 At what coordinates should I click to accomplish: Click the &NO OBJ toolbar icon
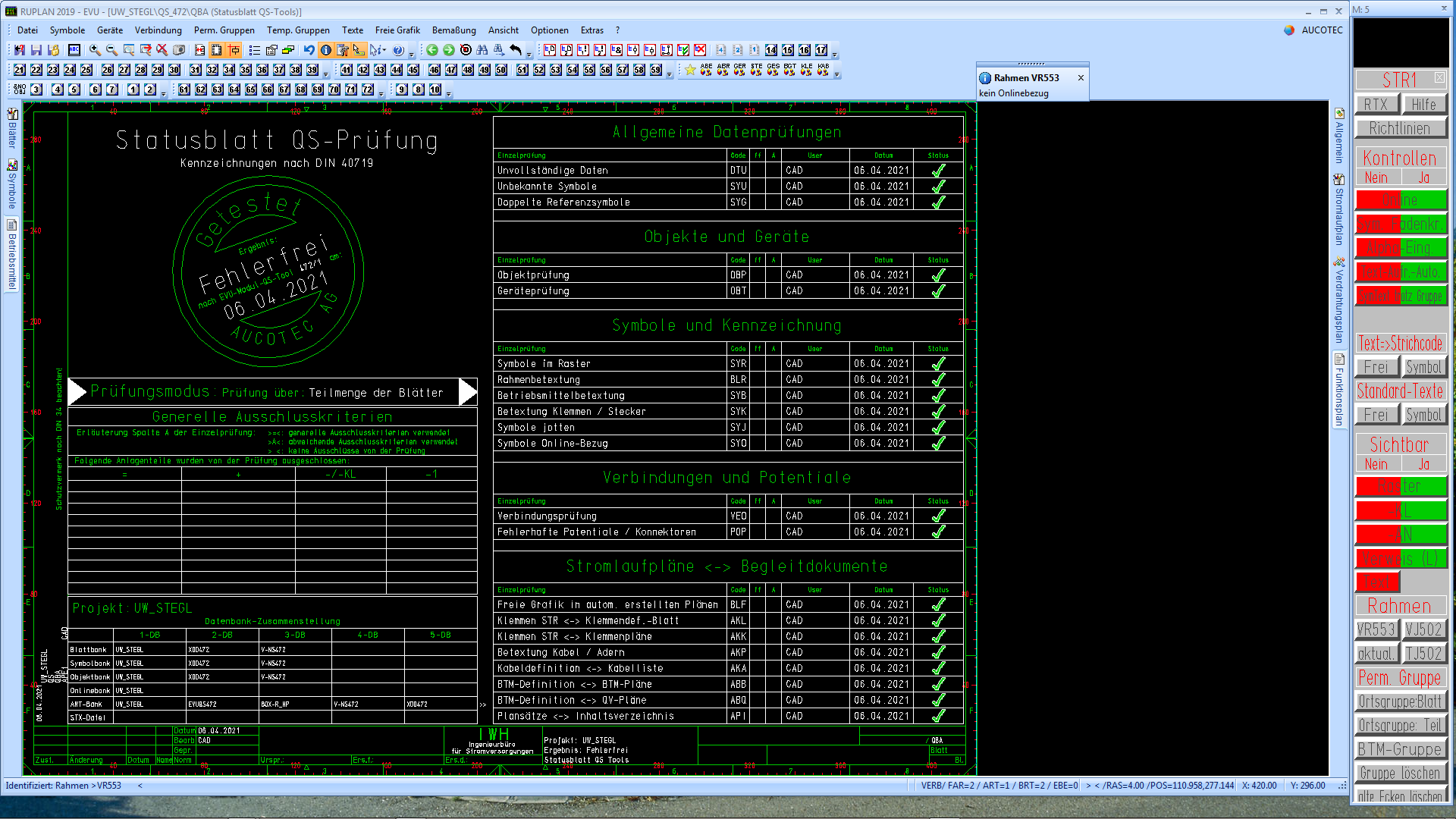(20, 89)
